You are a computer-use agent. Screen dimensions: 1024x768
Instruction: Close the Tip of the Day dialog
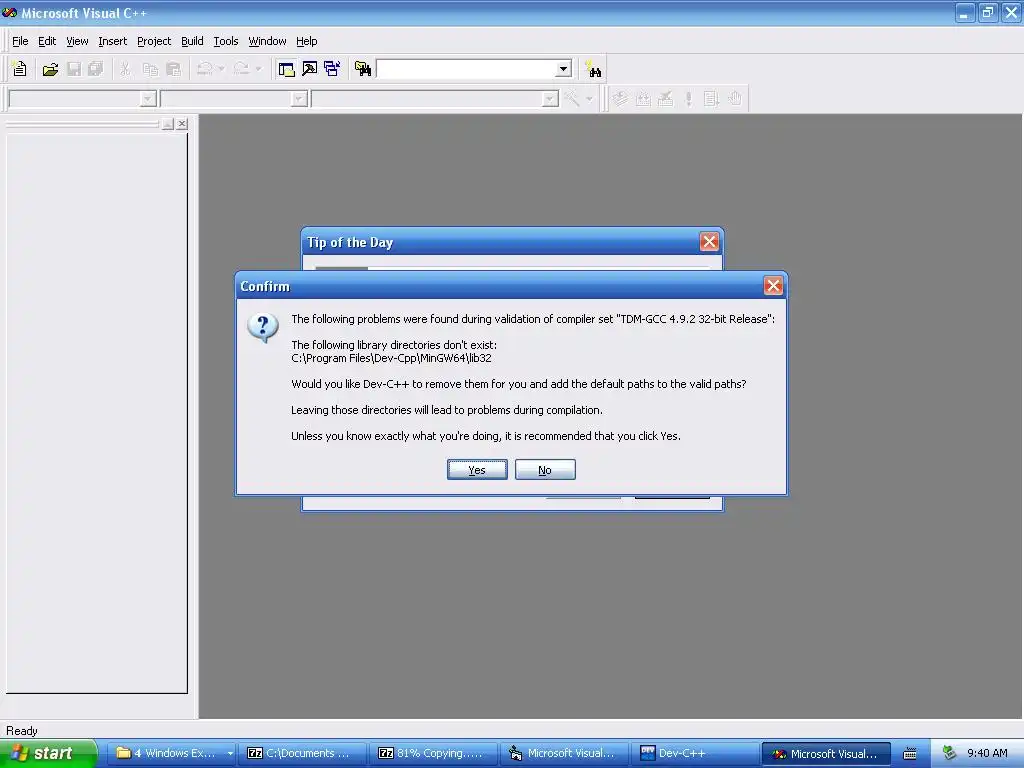pos(709,242)
